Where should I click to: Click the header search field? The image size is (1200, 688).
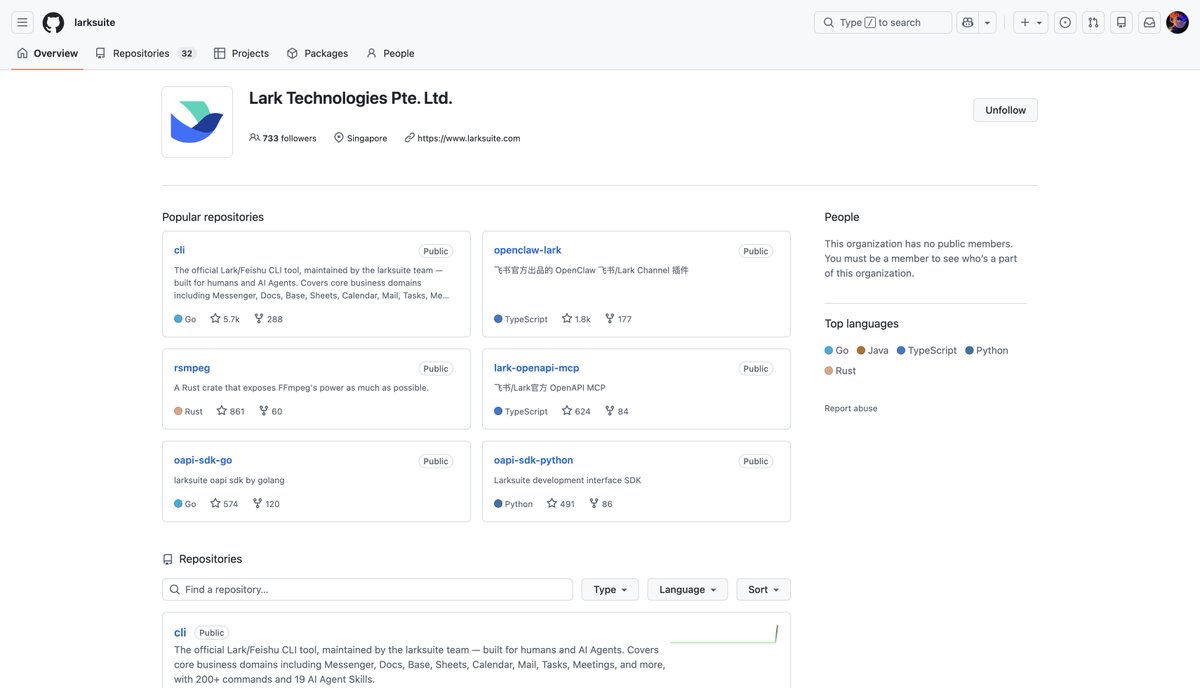pyautogui.click(x=883, y=22)
